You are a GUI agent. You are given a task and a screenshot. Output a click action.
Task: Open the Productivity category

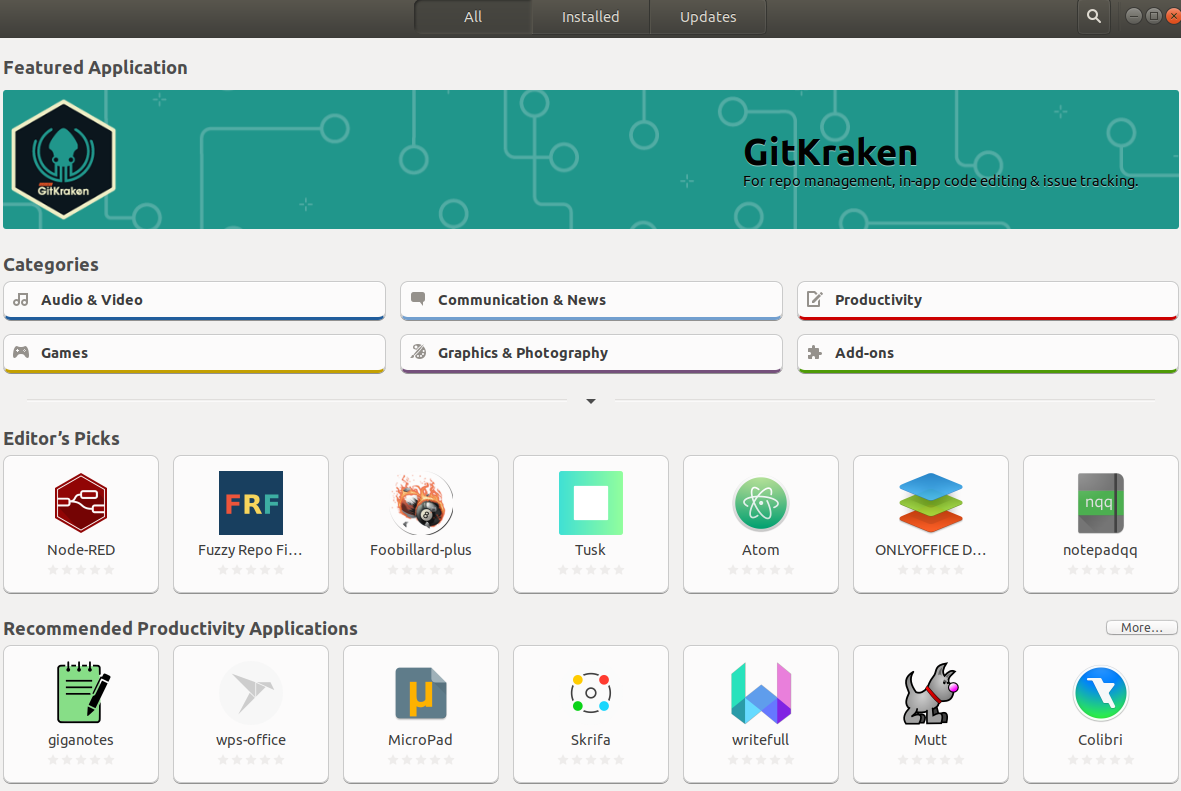pyautogui.click(x=987, y=301)
